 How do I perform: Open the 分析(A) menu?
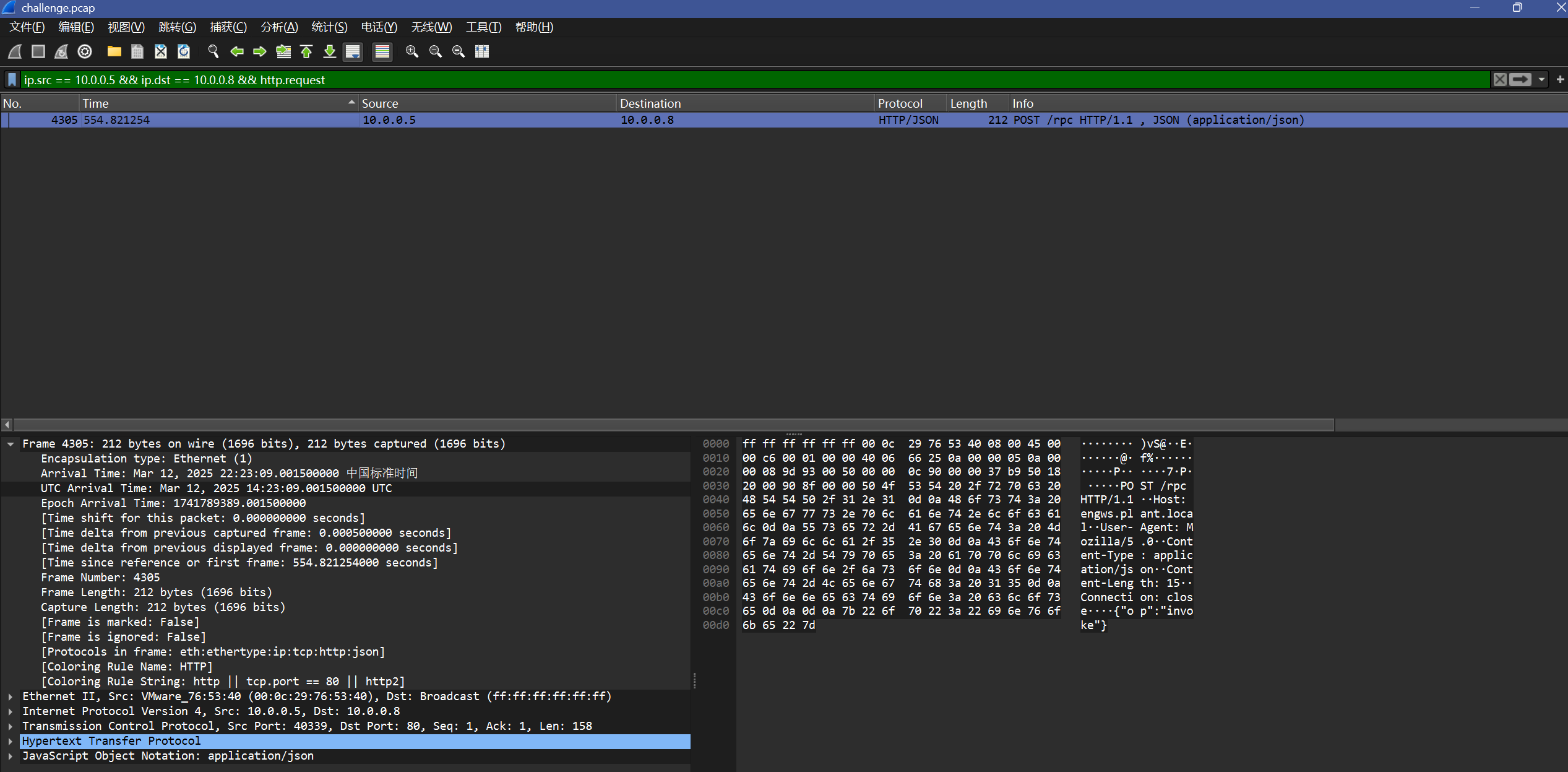[x=279, y=27]
